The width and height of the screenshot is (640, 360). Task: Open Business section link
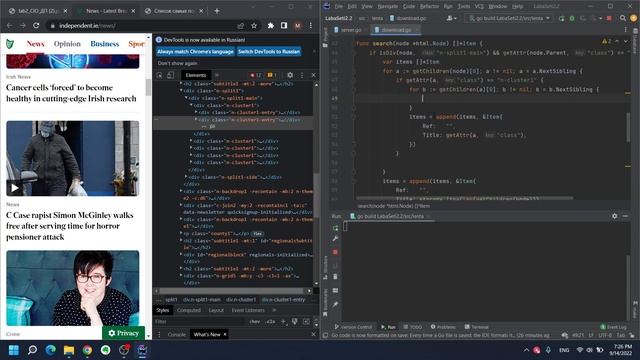click(105, 44)
